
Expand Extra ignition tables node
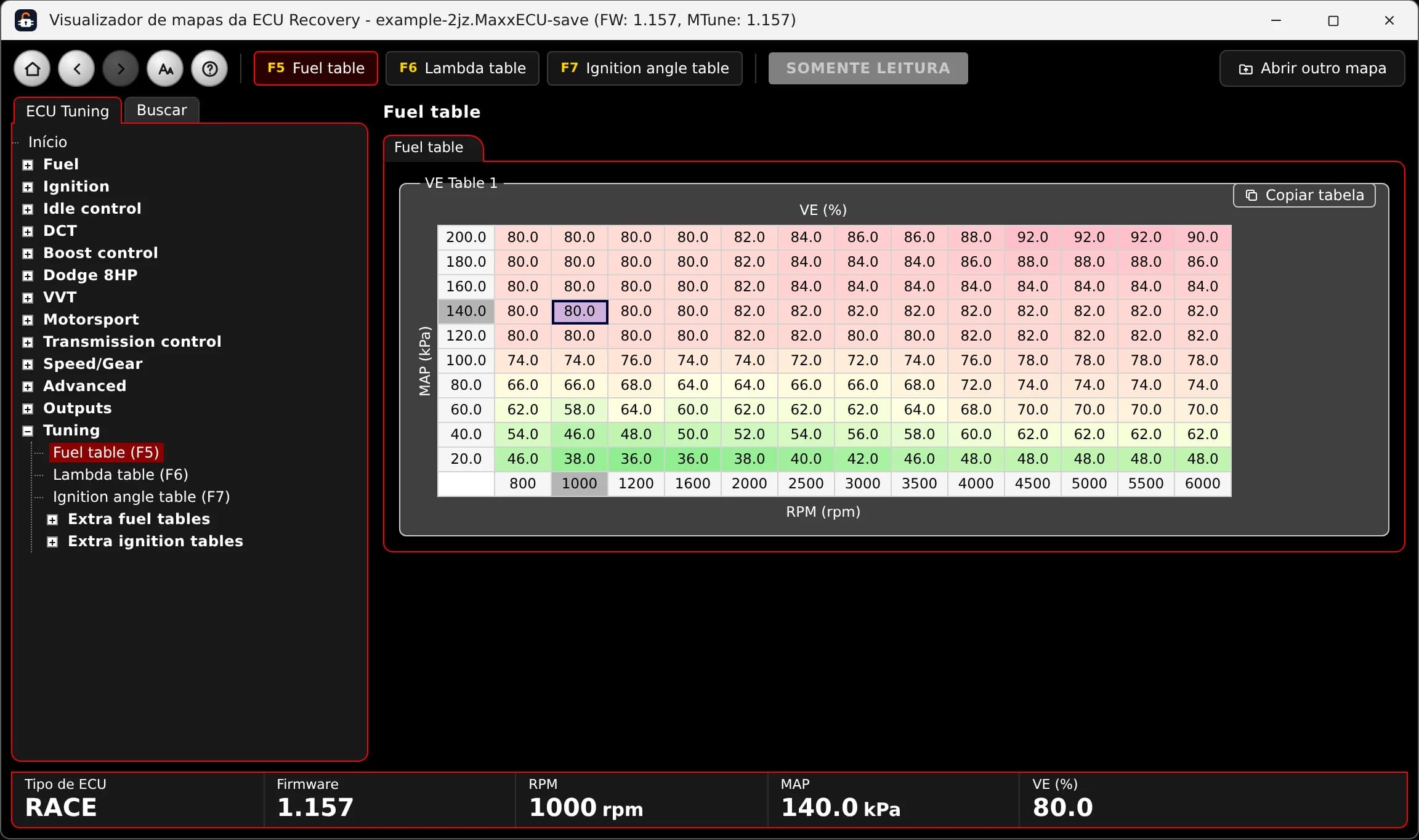(x=52, y=542)
